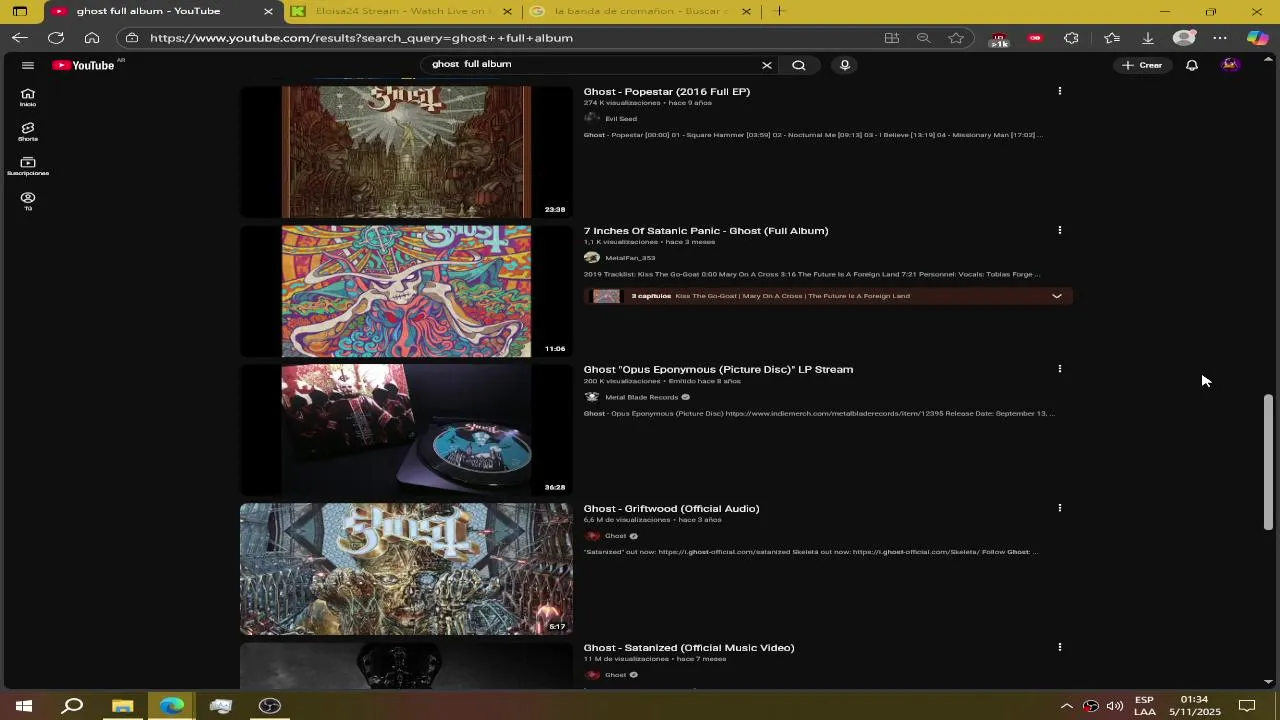Viewport: 1280px width, 720px height.
Task: Open the extension showing >1k badge
Action: coord(999,39)
